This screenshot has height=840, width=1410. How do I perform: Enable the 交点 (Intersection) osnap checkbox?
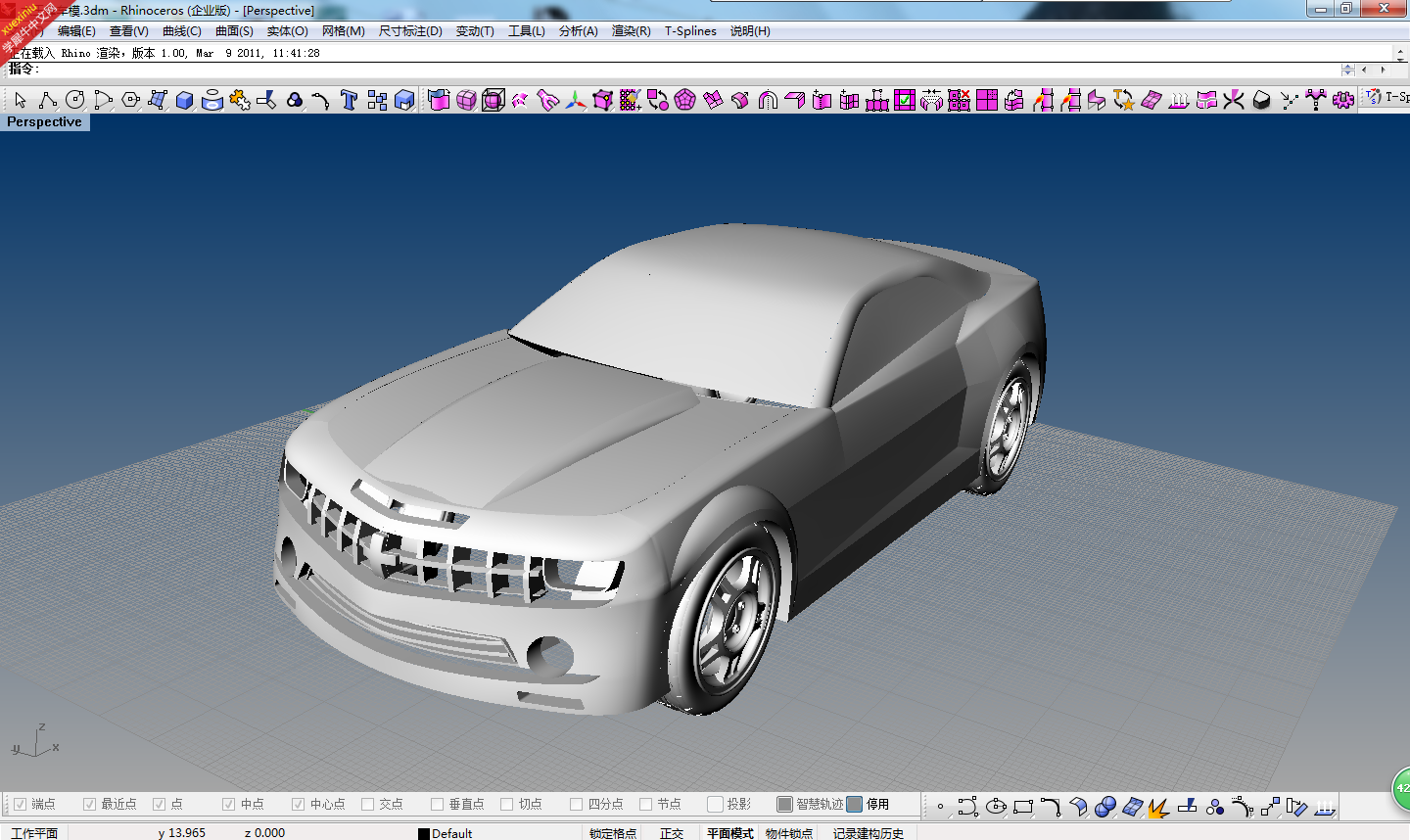click(x=367, y=804)
